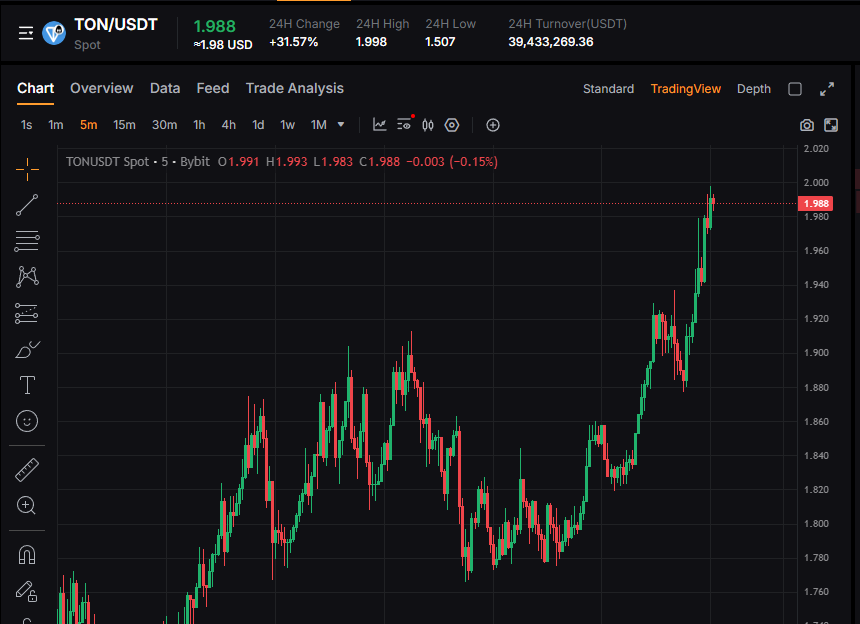Open the Trade Analysis tab
The image size is (860, 624).
point(295,88)
